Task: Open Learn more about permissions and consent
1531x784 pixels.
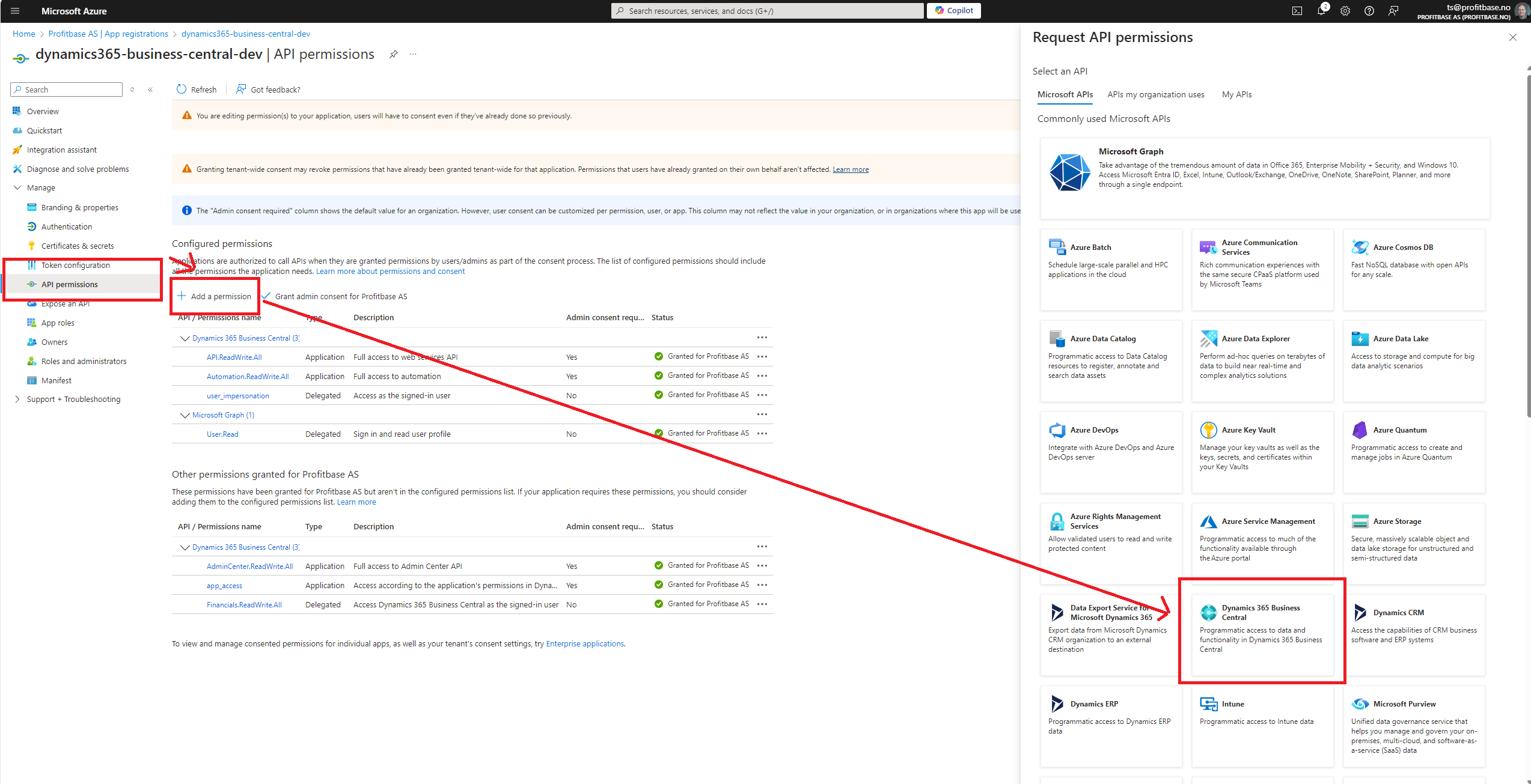Action: (x=391, y=272)
